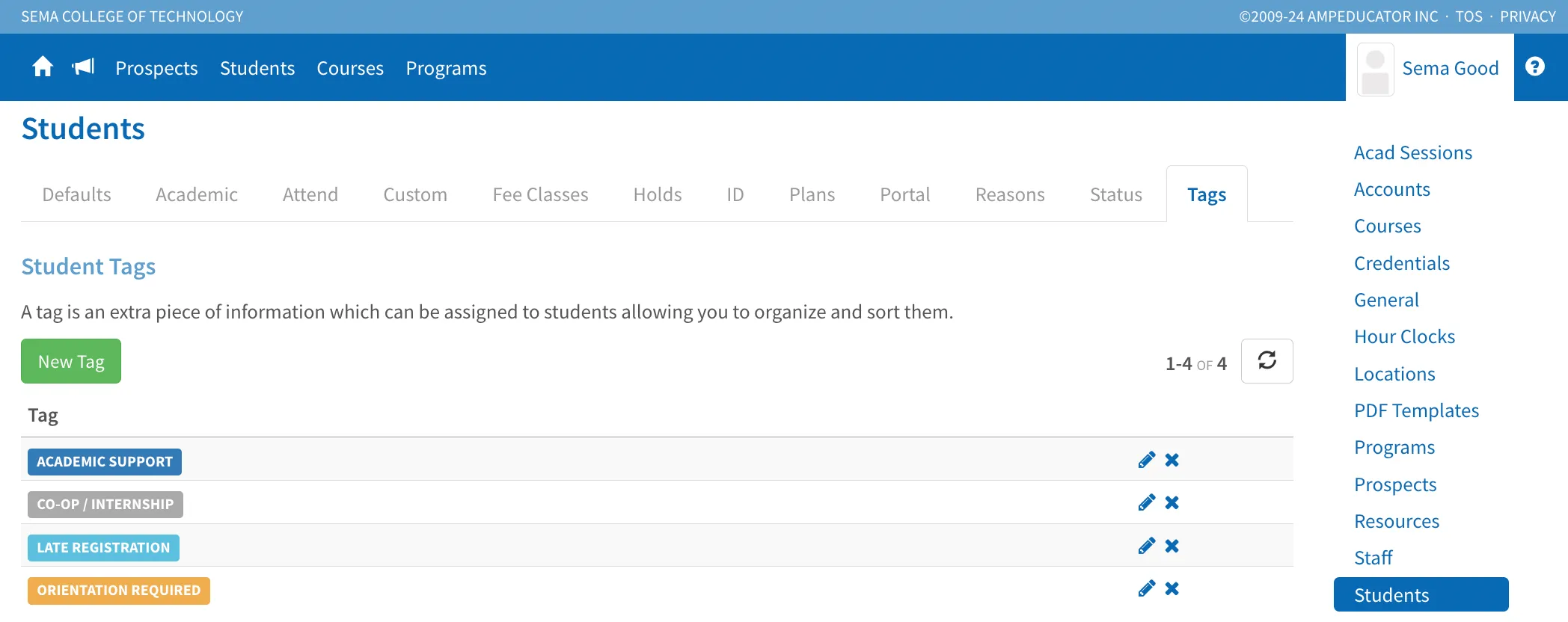1568x622 pixels.
Task: Open the Reasons tab
Action: point(1010,195)
